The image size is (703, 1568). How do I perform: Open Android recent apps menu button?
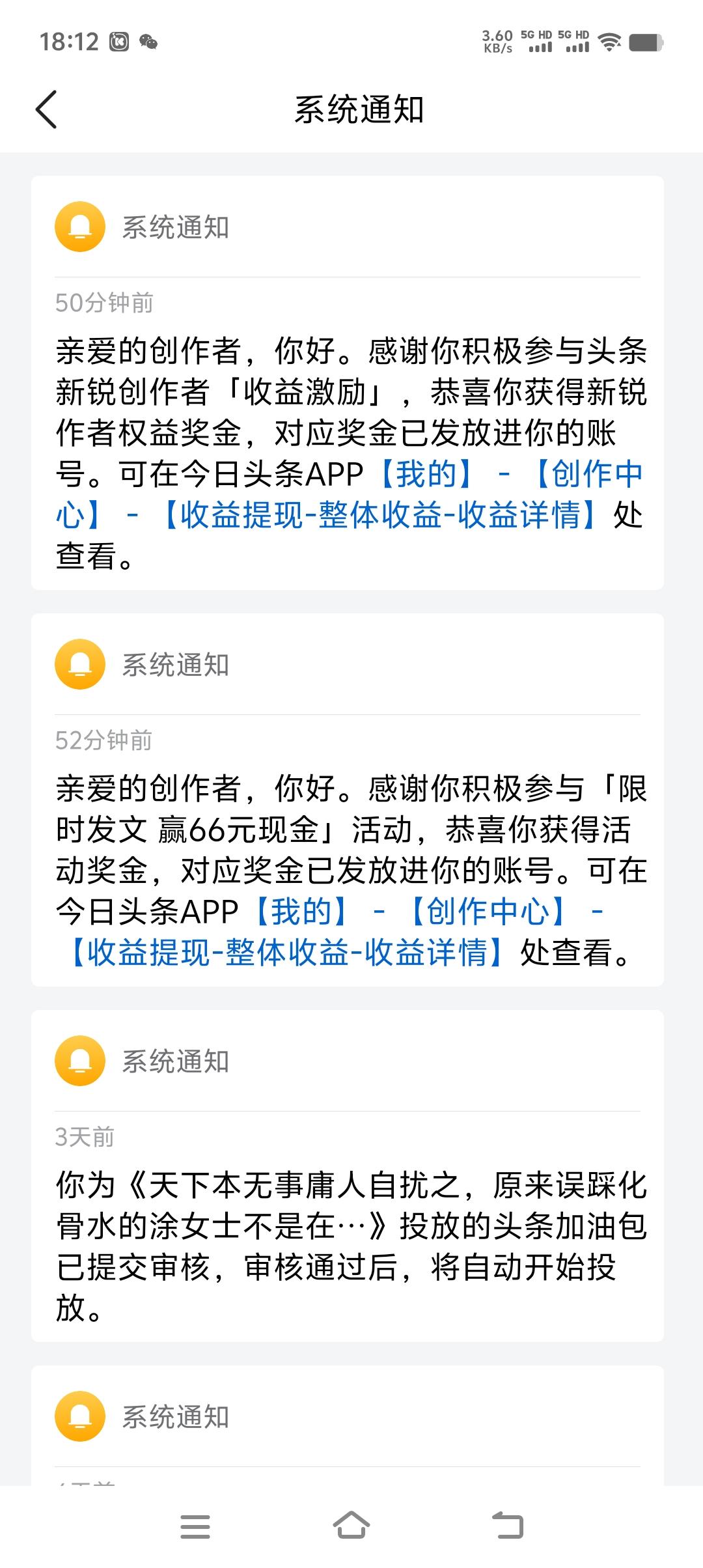[195, 1526]
